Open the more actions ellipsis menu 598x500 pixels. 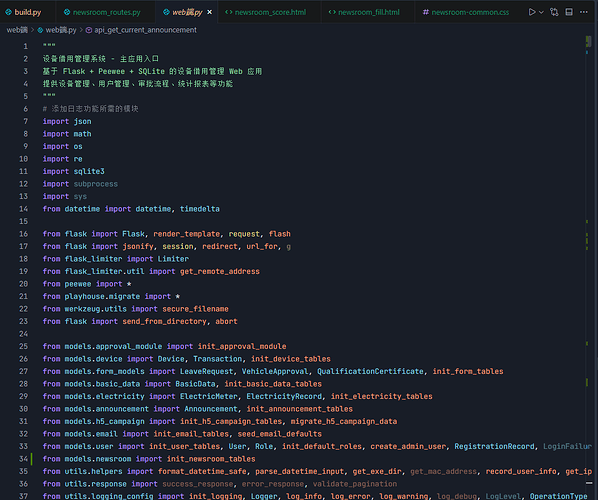pos(584,12)
